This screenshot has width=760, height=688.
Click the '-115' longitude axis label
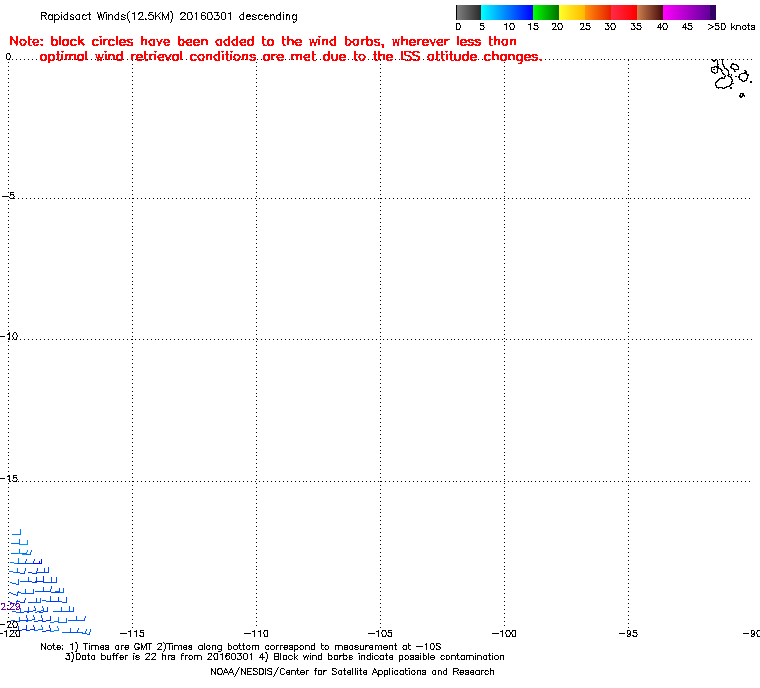click(132, 633)
